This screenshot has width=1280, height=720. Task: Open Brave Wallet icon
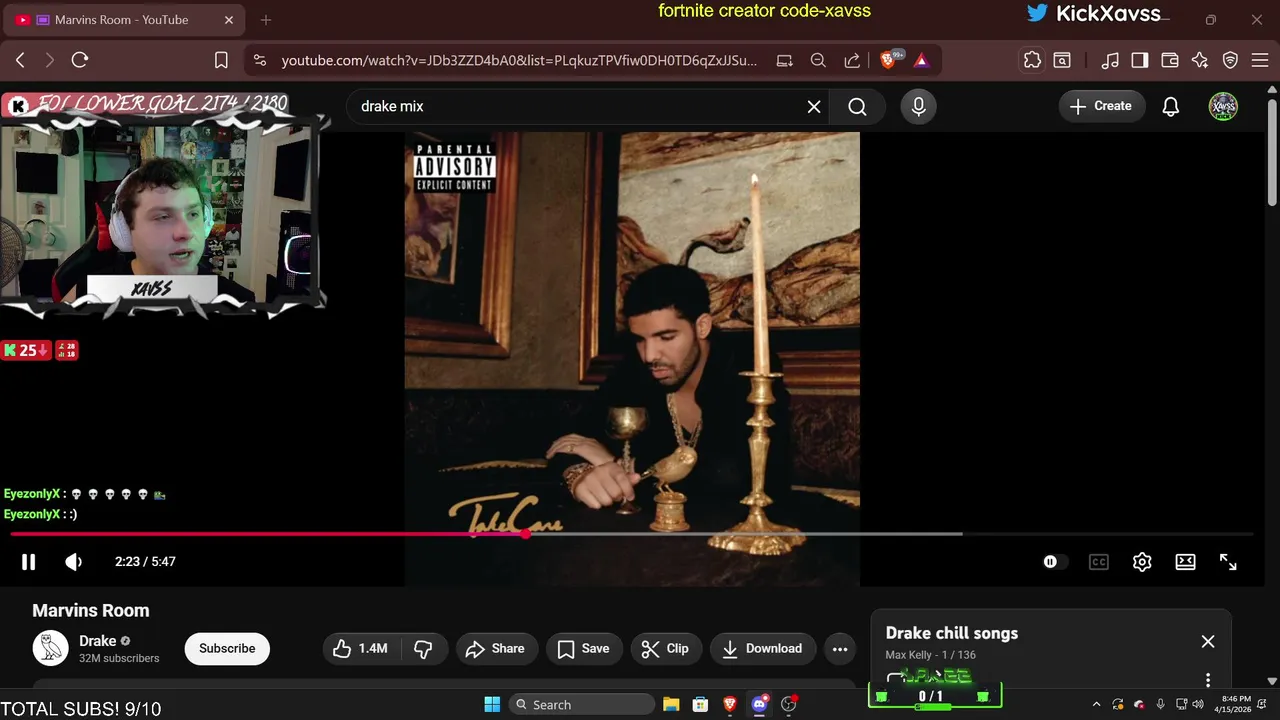click(x=1169, y=60)
